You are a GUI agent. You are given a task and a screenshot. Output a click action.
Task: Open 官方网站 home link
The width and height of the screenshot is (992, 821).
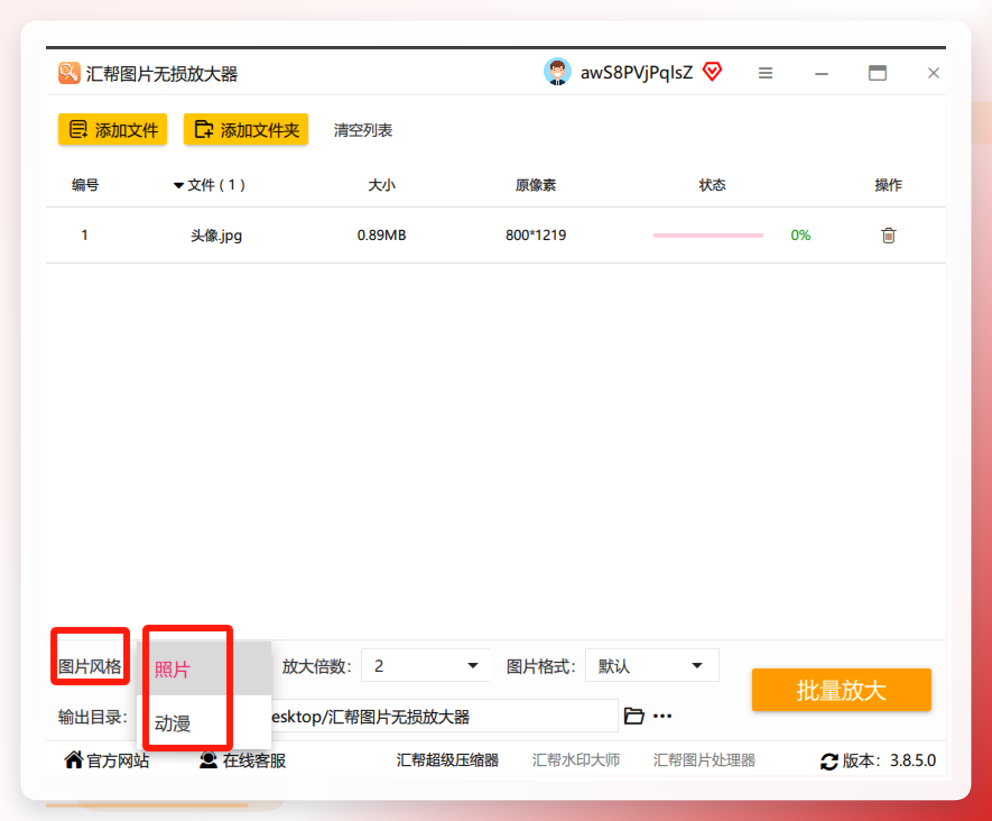pos(107,760)
